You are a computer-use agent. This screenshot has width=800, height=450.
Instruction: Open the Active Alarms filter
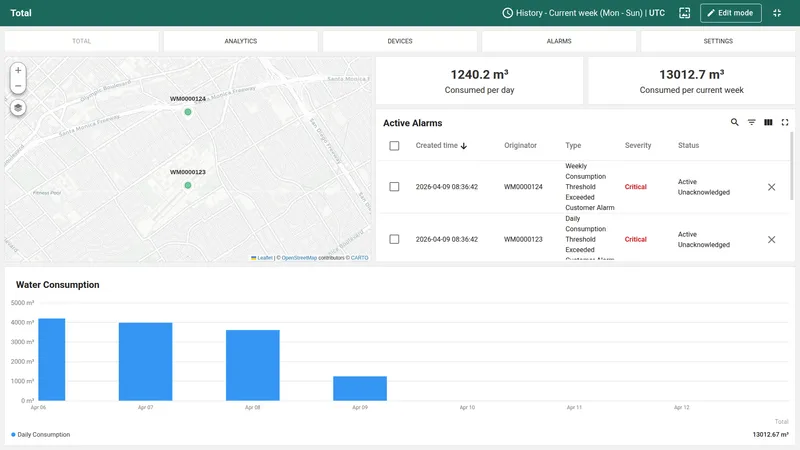[x=752, y=122]
